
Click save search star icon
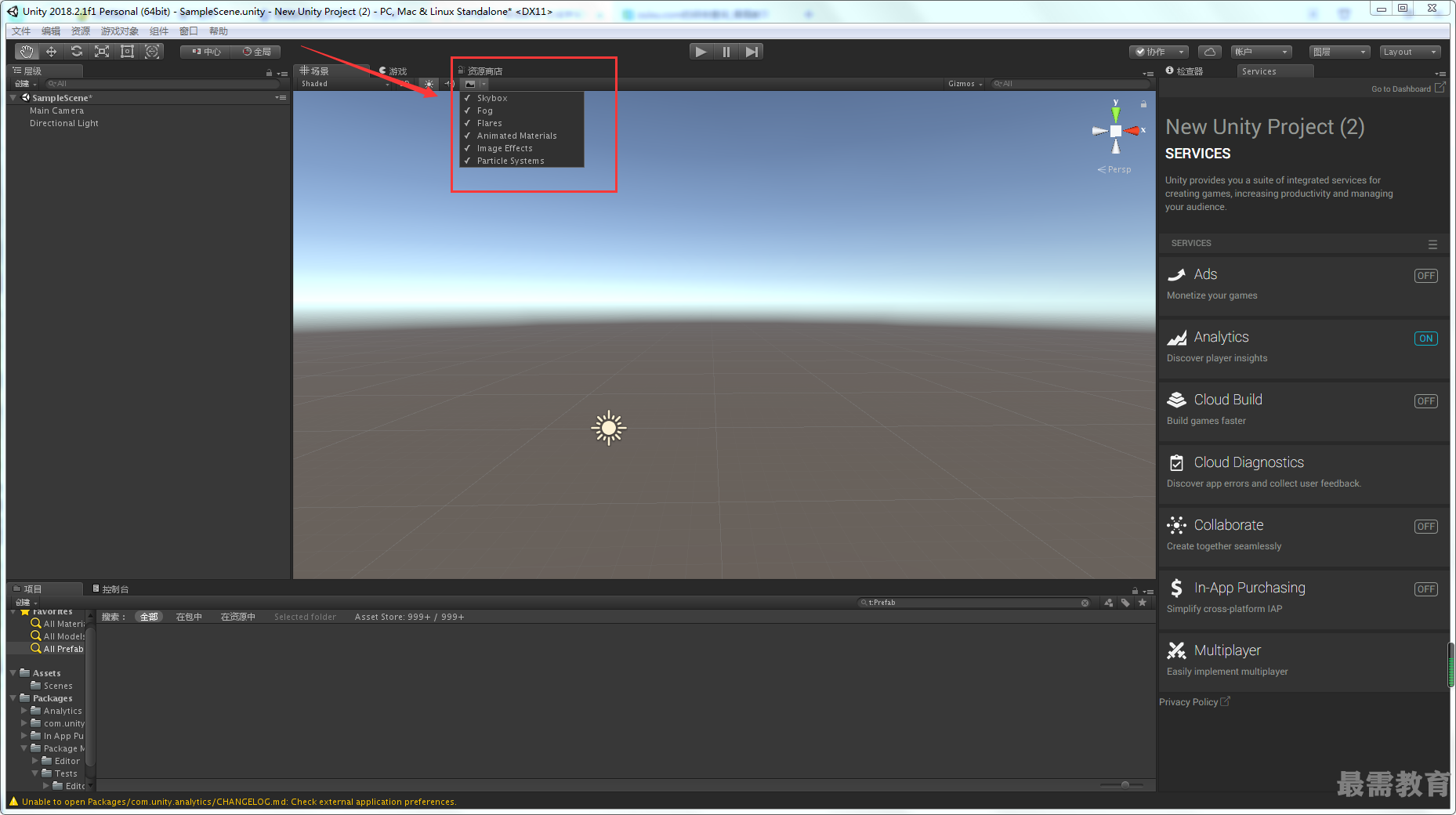[1143, 603]
